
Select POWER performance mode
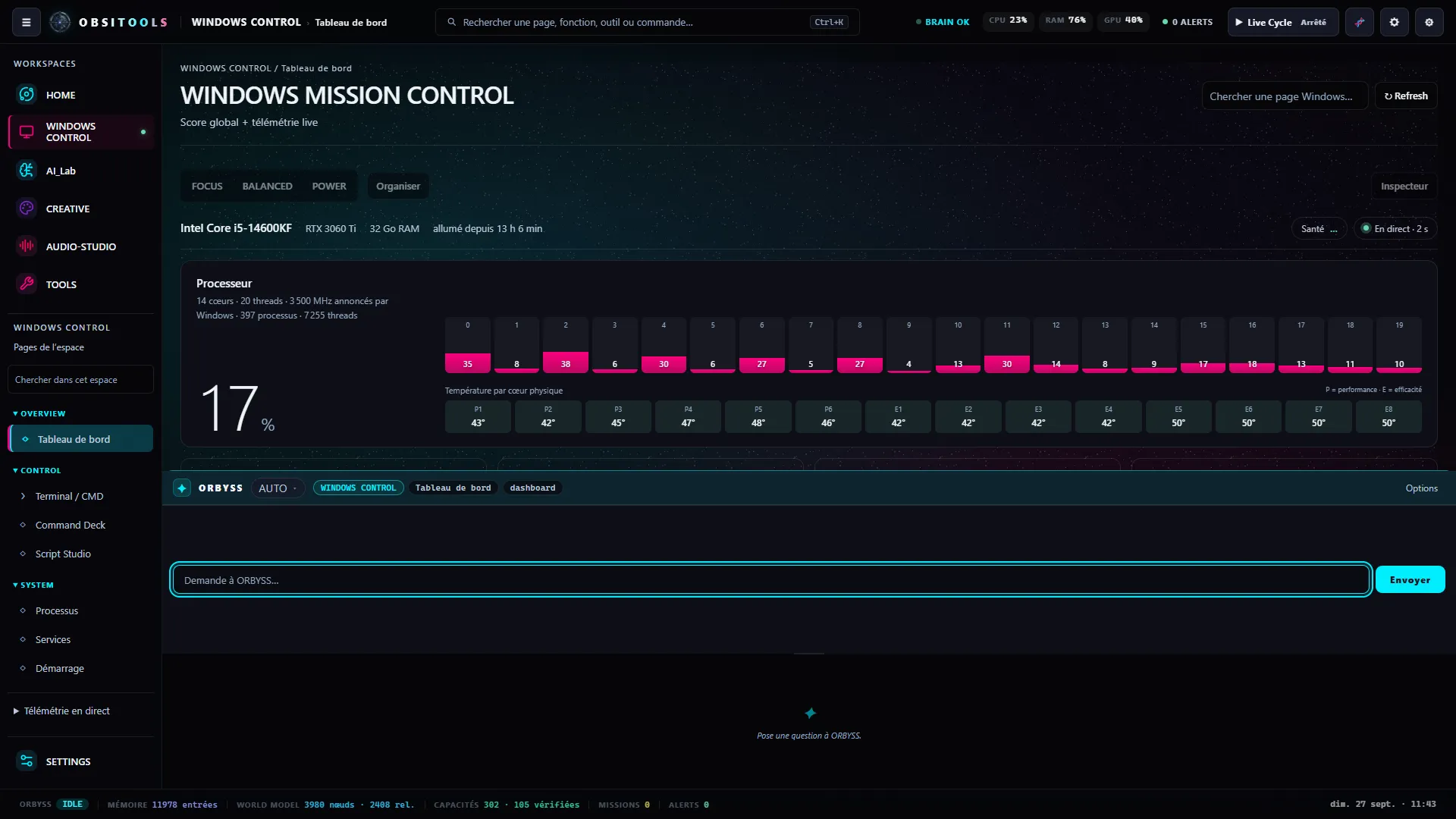(x=329, y=186)
